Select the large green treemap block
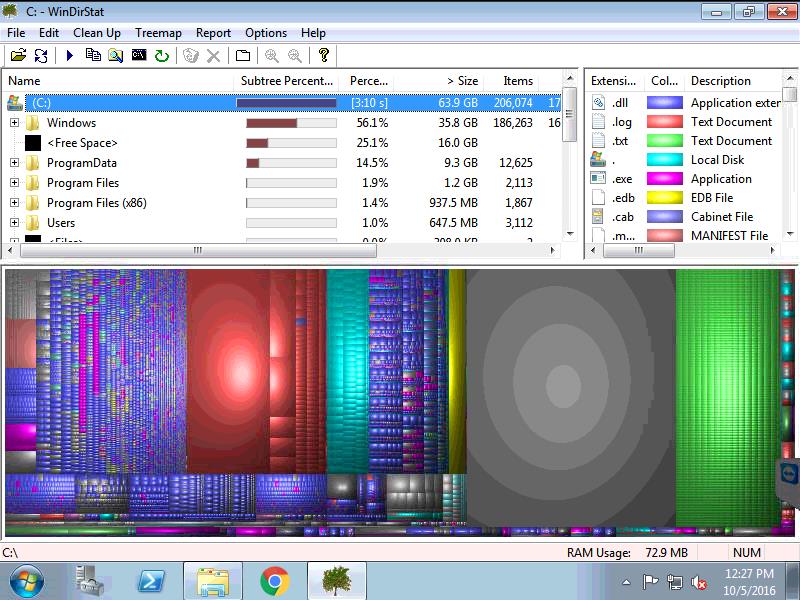This screenshot has height=600, width=800. 728,398
